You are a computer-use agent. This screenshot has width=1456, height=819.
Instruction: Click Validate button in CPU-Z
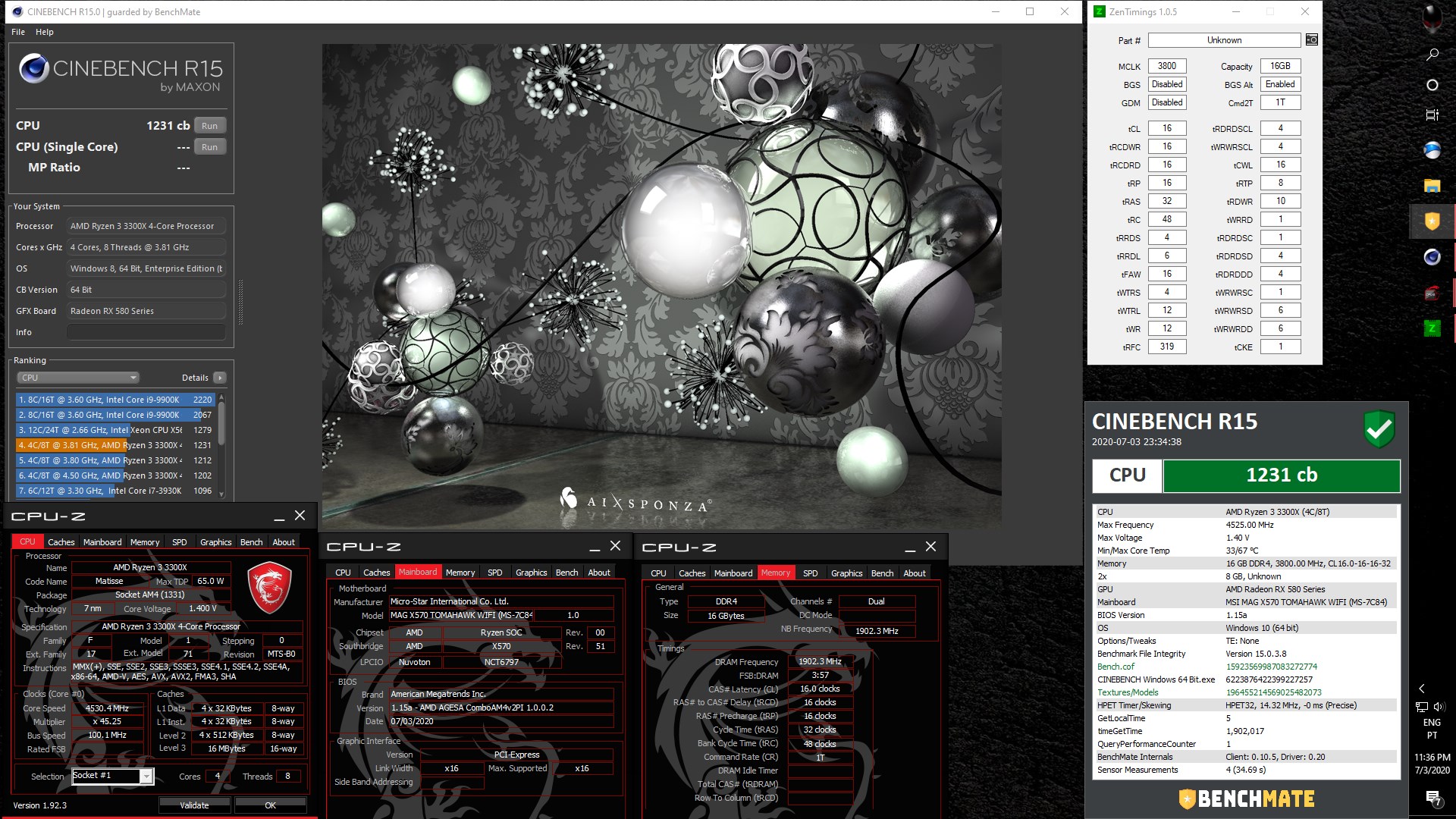(x=194, y=805)
